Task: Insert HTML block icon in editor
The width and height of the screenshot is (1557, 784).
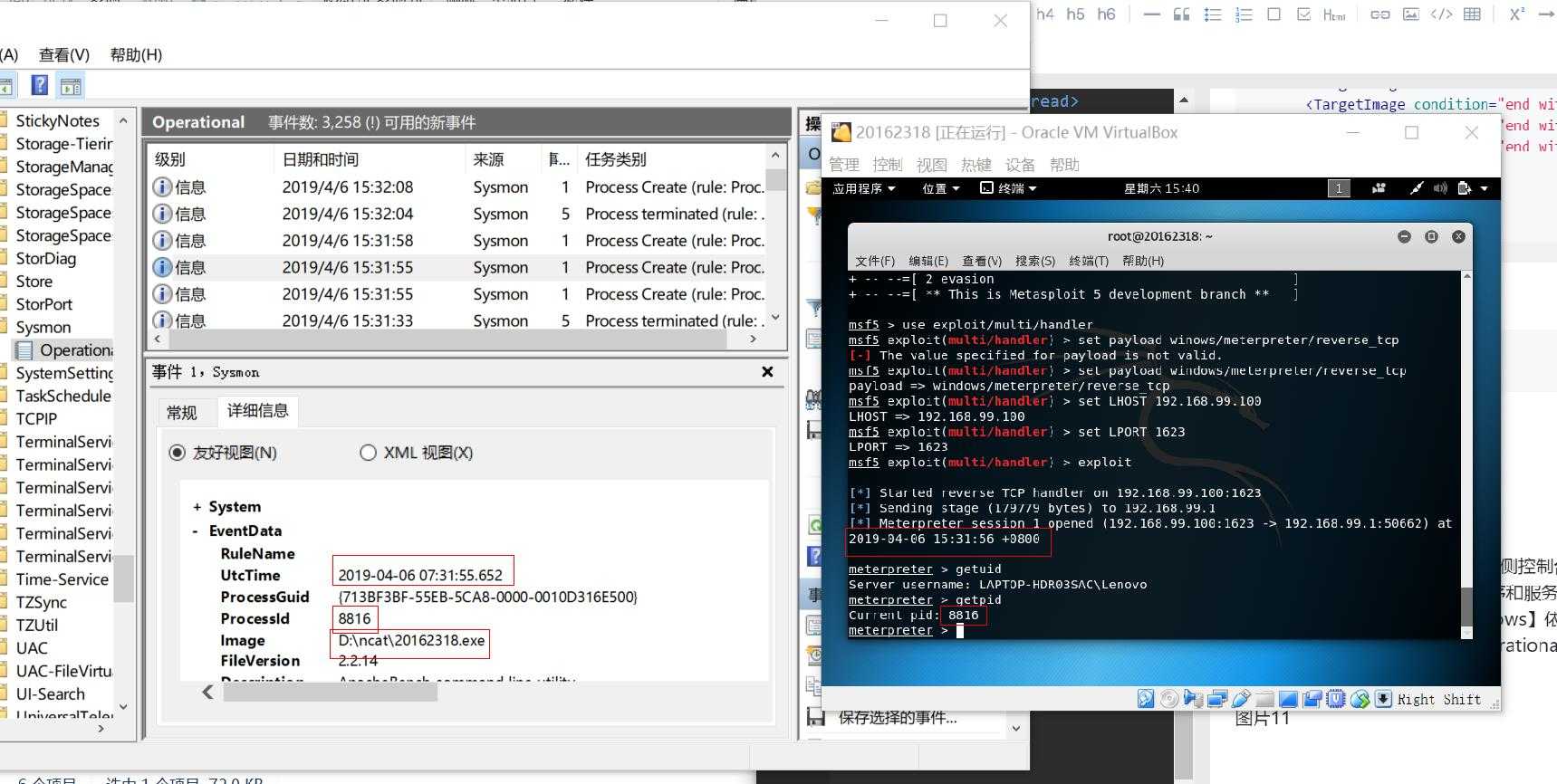Action: [x=1334, y=14]
